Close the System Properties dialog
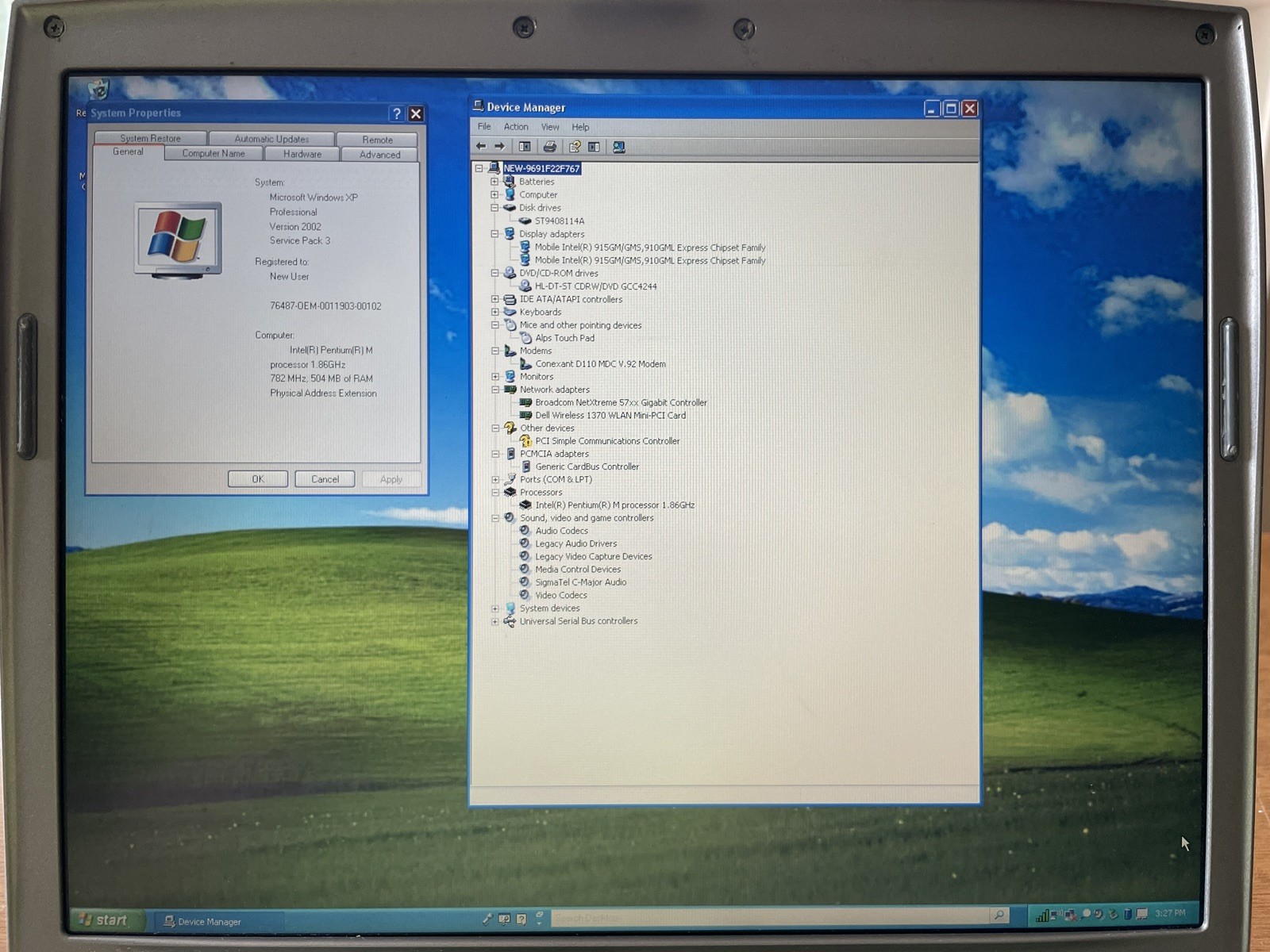 (x=416, y=114)
